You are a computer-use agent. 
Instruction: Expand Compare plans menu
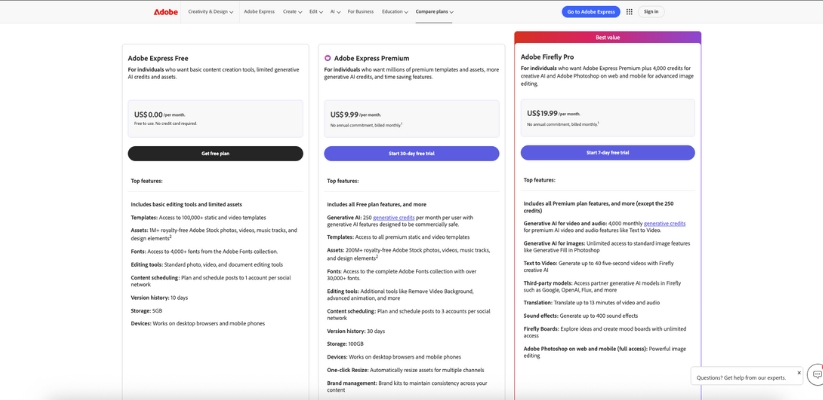pos(435,12)
